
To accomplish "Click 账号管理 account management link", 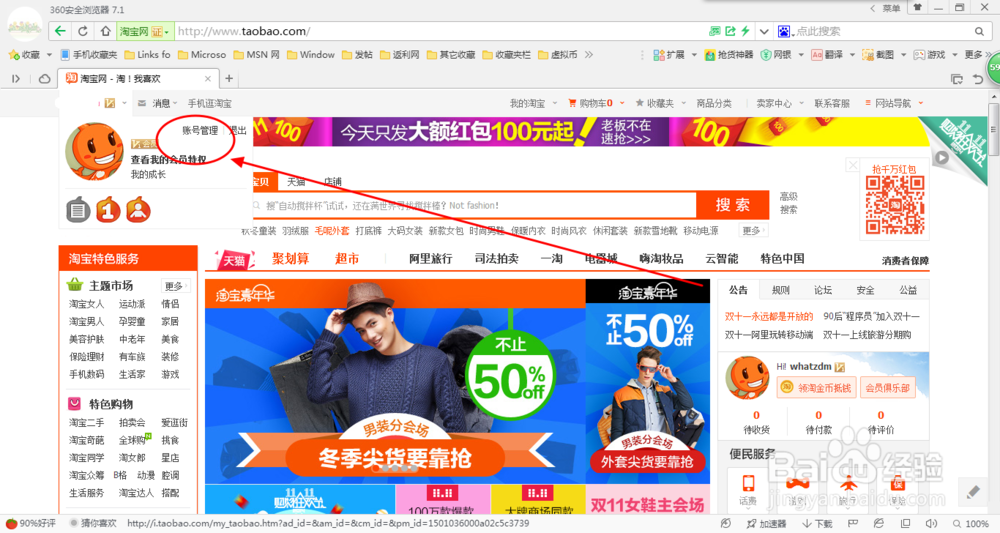I will pos(200,131).
